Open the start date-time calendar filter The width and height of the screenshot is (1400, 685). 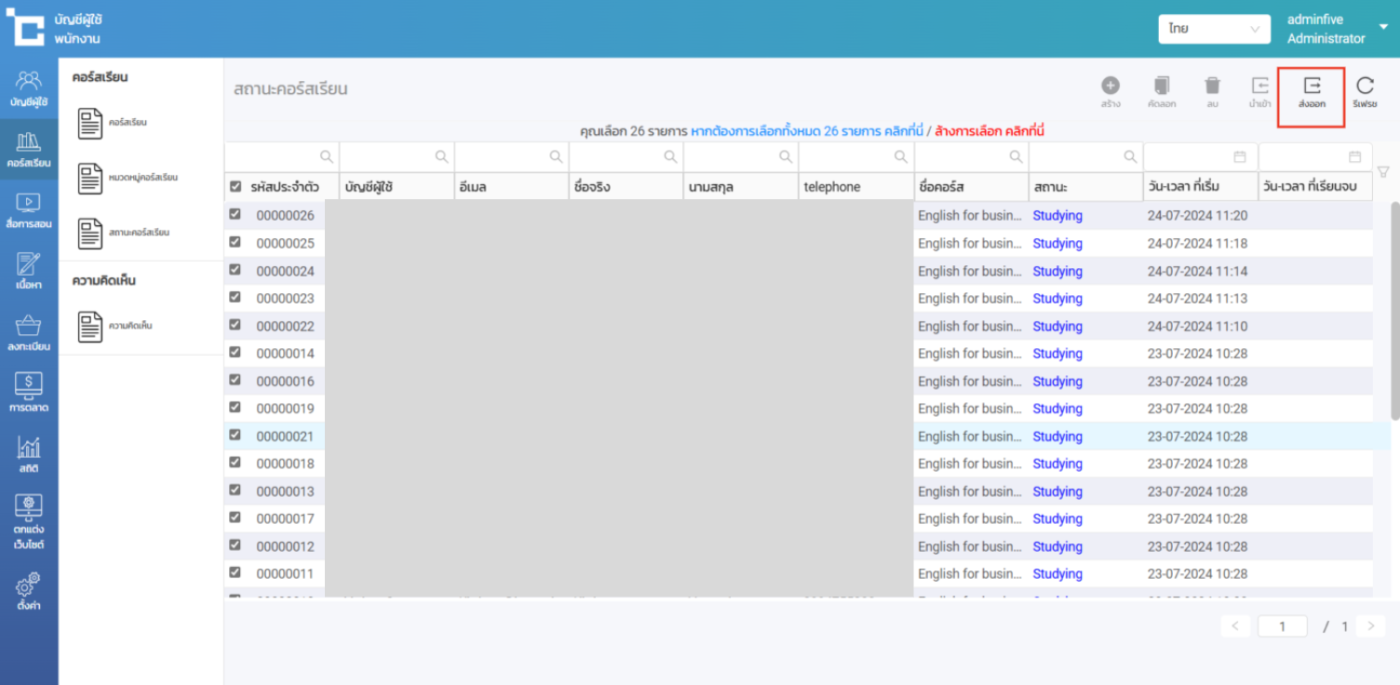pos(1240,157)
